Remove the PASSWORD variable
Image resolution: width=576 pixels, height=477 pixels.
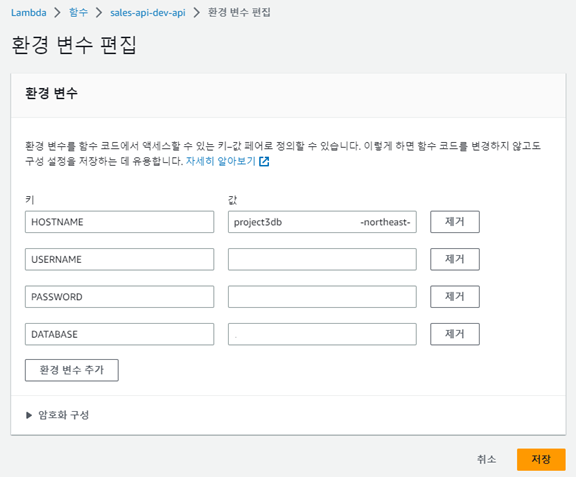[x=455, y=297]
